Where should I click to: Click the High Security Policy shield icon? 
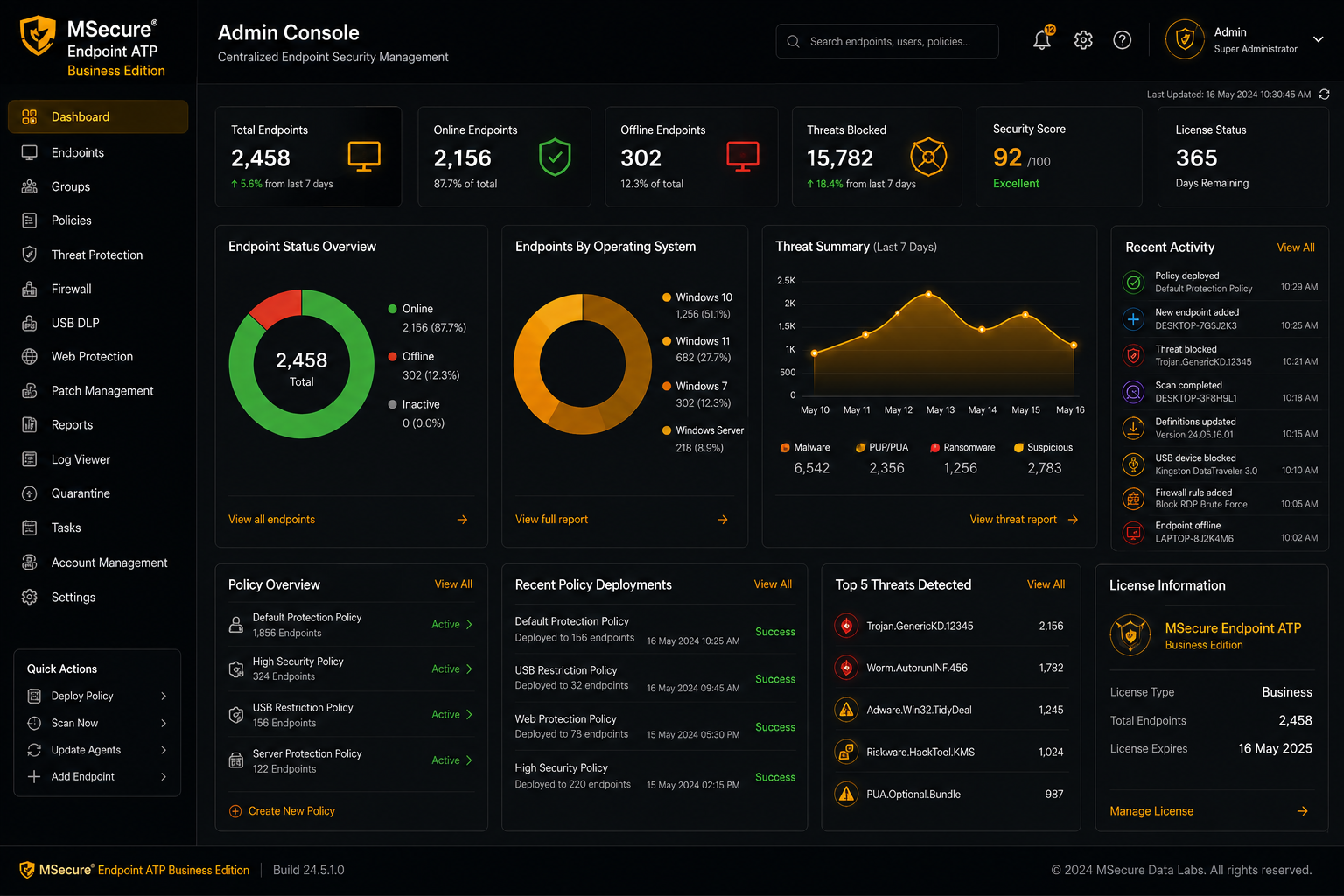pyautogui.click(x=236, y=668)
